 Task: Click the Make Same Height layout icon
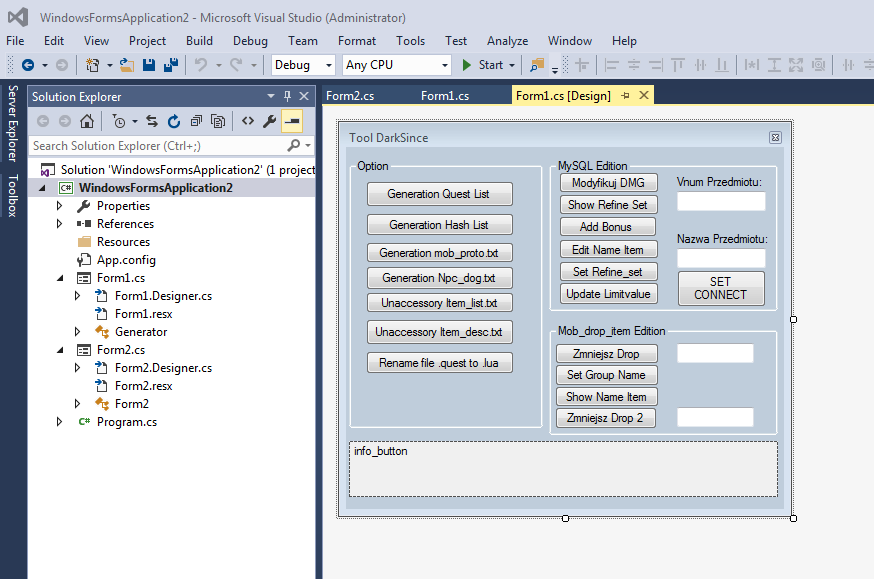(774, 65)
